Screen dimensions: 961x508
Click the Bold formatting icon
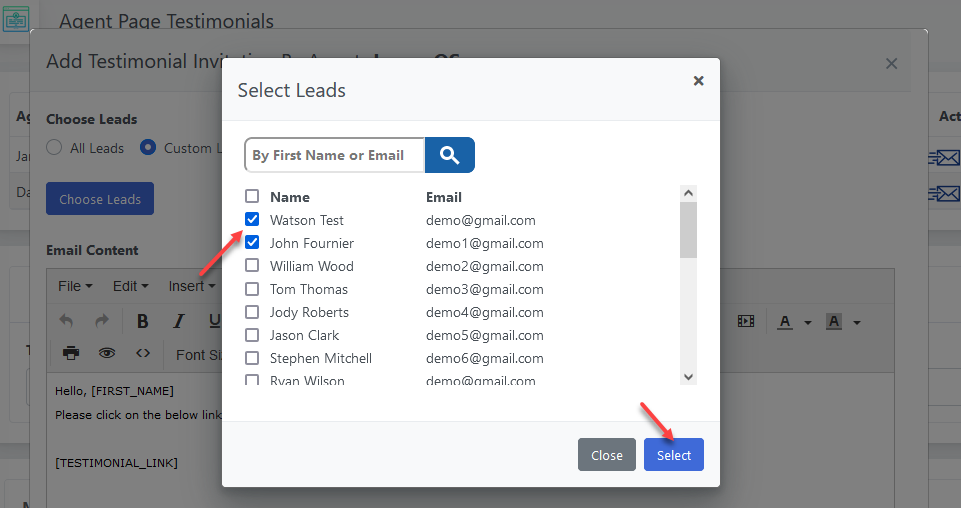[143, 321]
